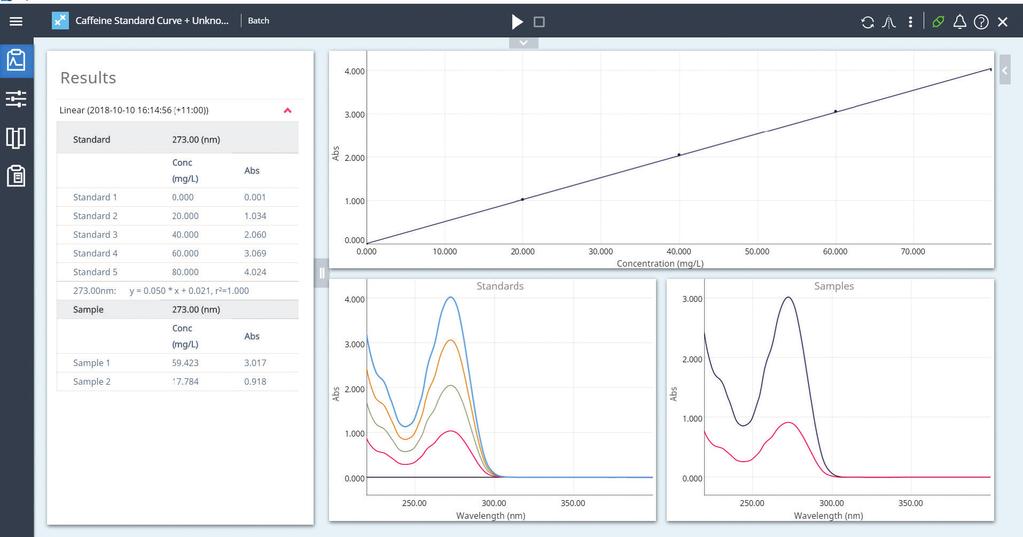Click the 20 mg/L calibration data point
Screen dimensions: 1023x537
[523, 199]
